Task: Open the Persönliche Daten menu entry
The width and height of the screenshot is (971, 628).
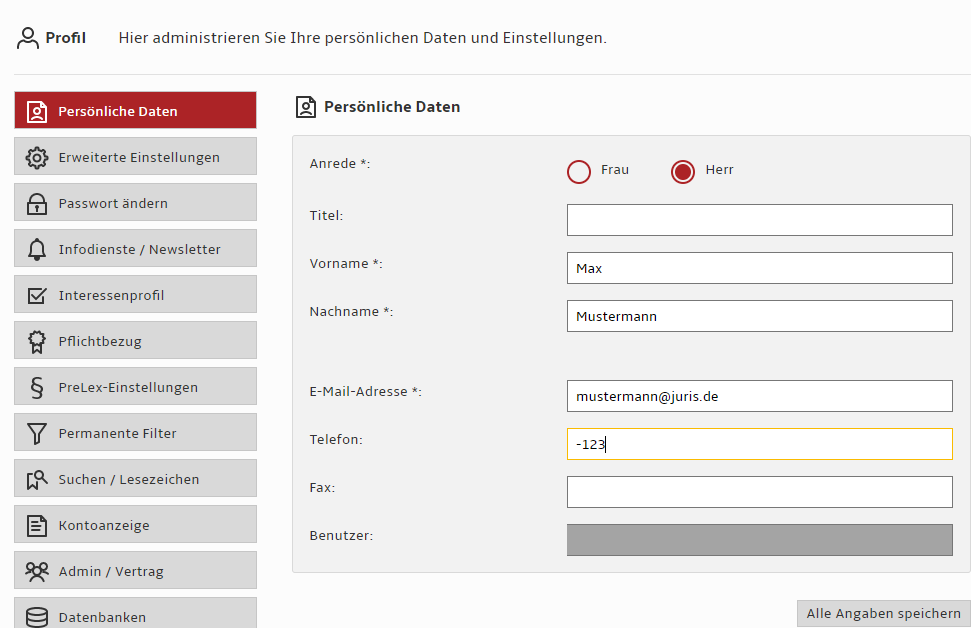Action: click(135, 110)
